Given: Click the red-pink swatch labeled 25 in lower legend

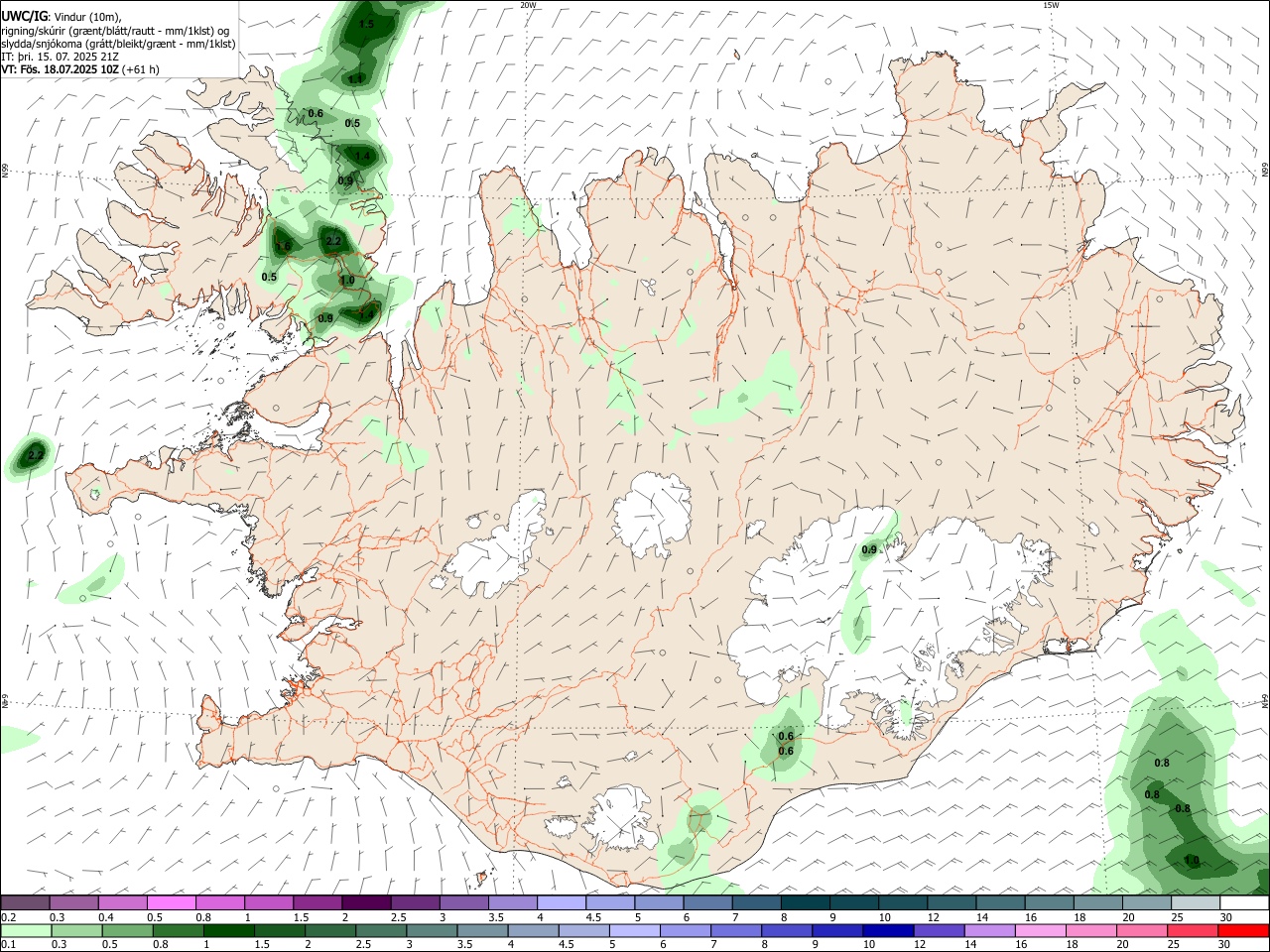Looking at the screenshot, I should [x=1193, y=930].
